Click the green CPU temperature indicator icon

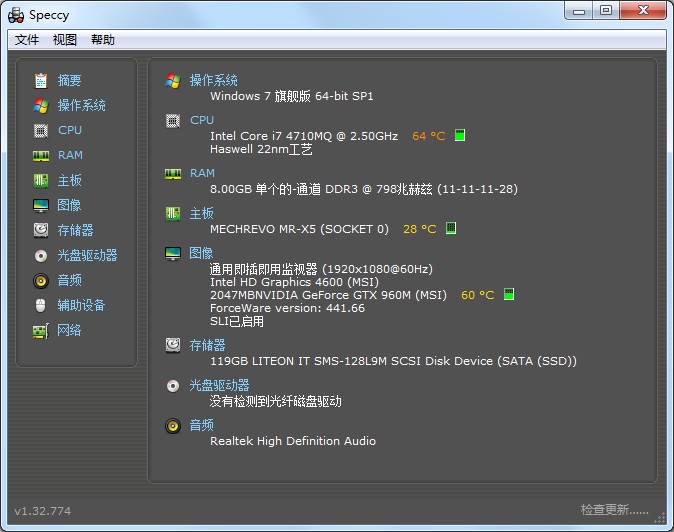point(460,135)
